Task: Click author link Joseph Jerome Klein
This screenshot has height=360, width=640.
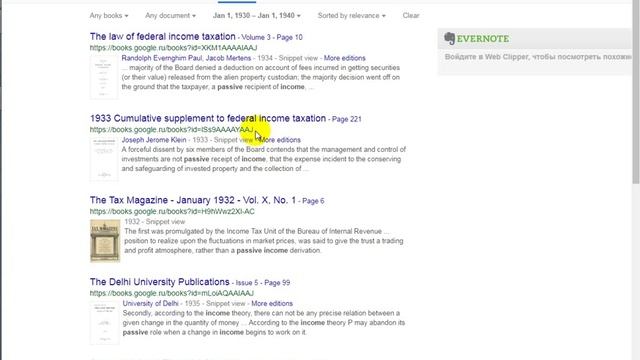Action: [x=154, y=140]
